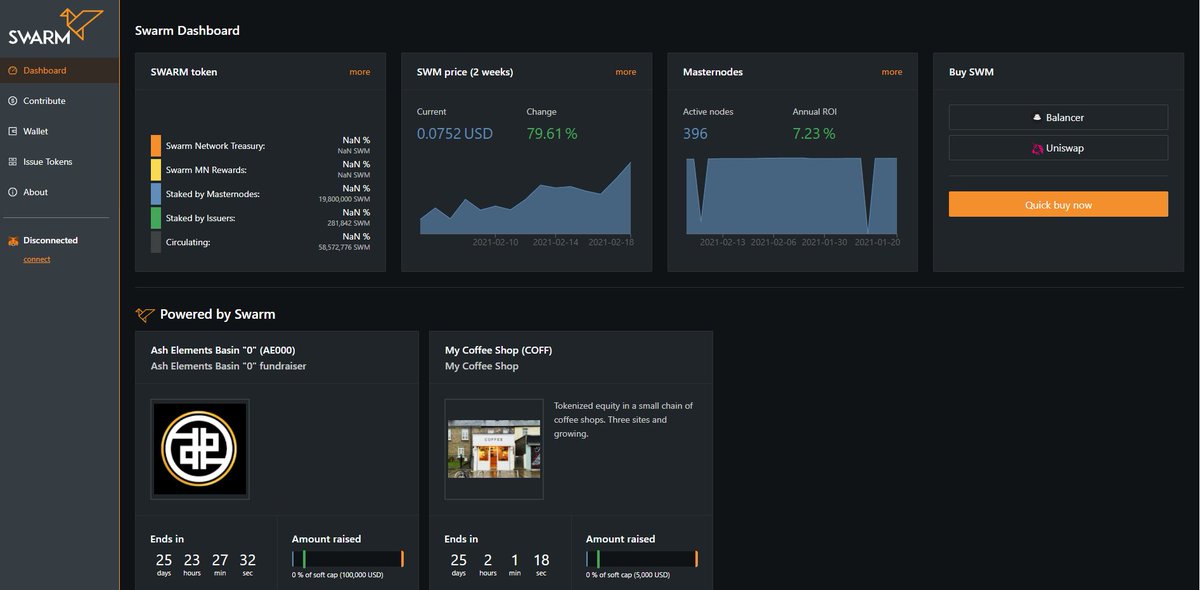
Task: Click the Balancer button
Action: [1058, 118]
